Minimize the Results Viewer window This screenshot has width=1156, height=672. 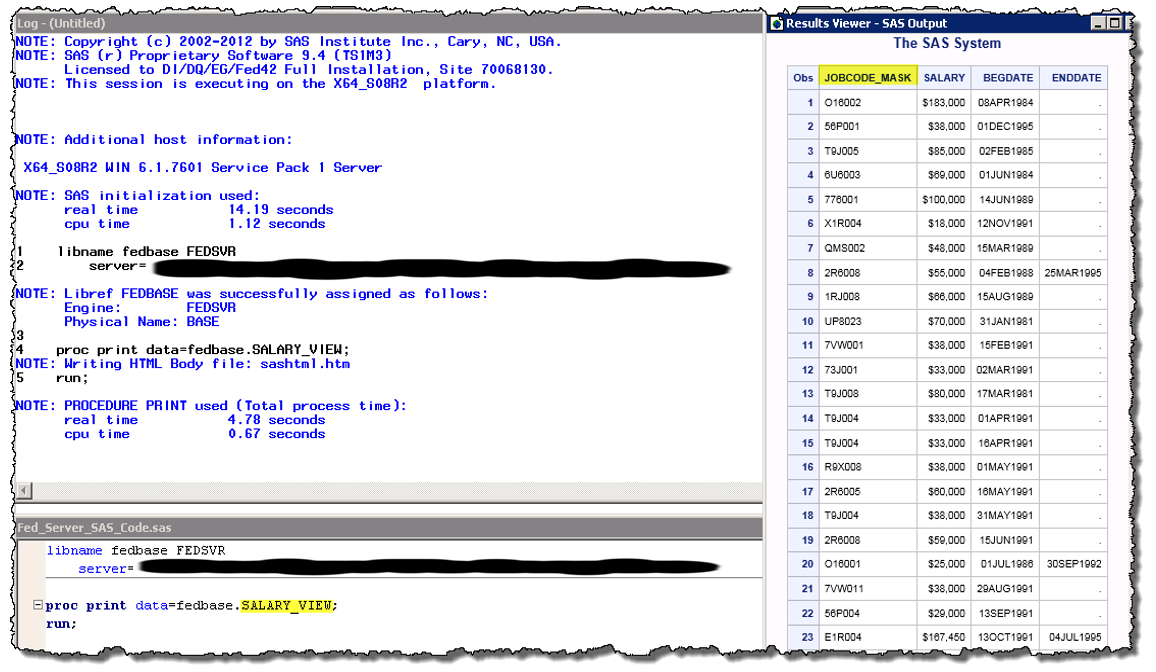point(1099,23)
